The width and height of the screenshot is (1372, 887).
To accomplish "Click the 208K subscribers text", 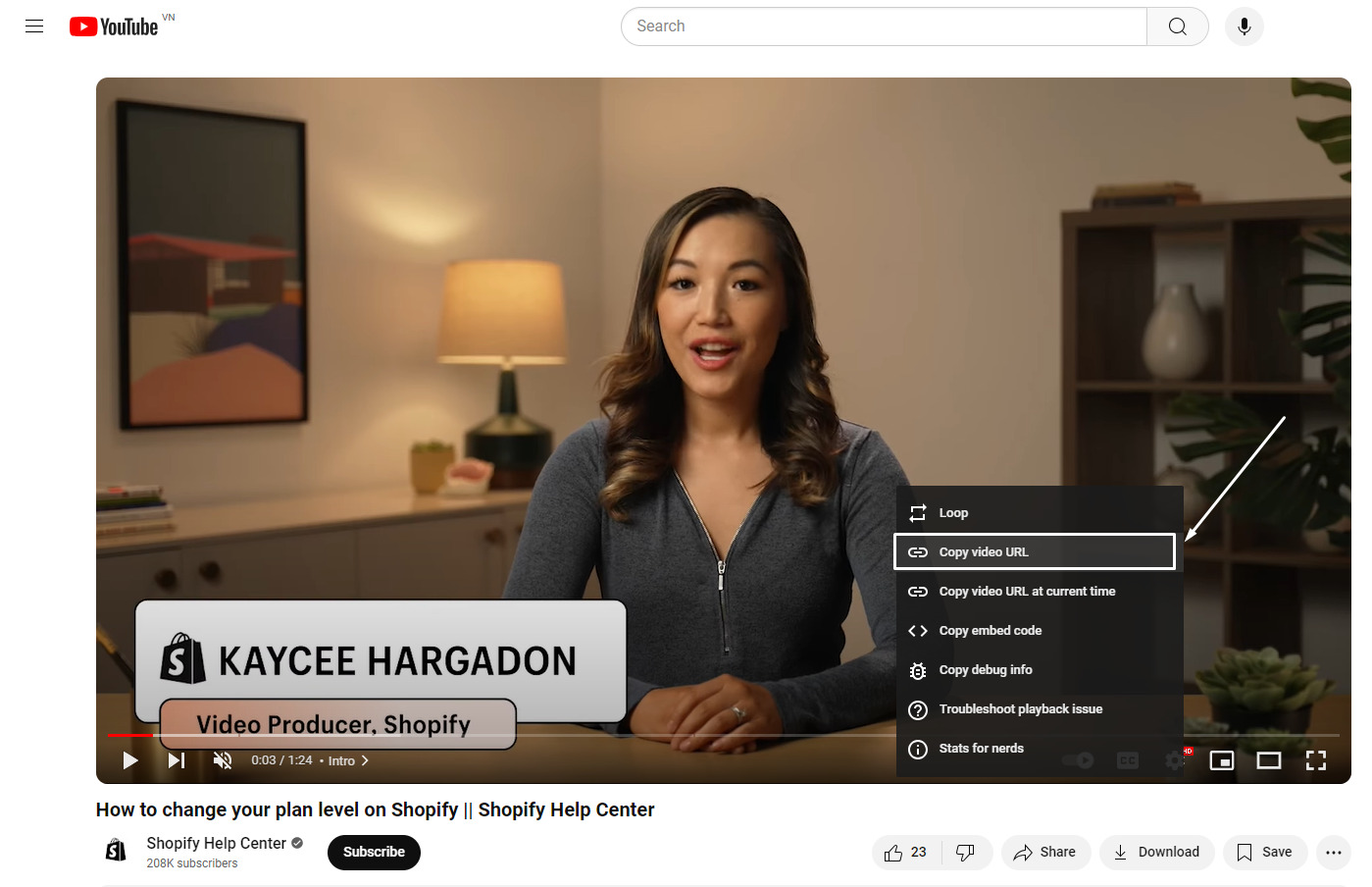I will 192,863.
